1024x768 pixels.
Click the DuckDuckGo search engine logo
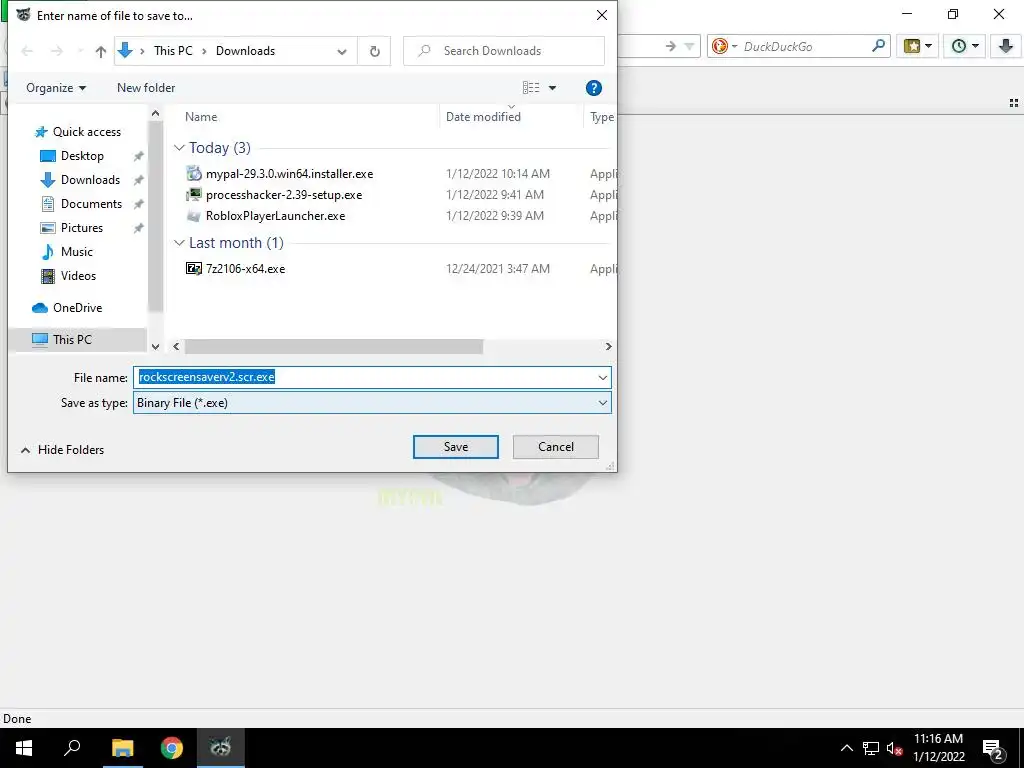[720, 46]
